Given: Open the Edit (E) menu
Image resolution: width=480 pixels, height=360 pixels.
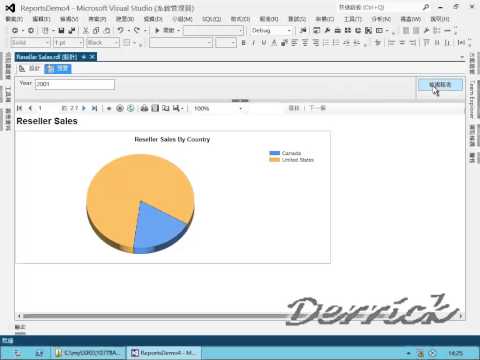Looking at the screenshot, I should (x=41, y=19).
